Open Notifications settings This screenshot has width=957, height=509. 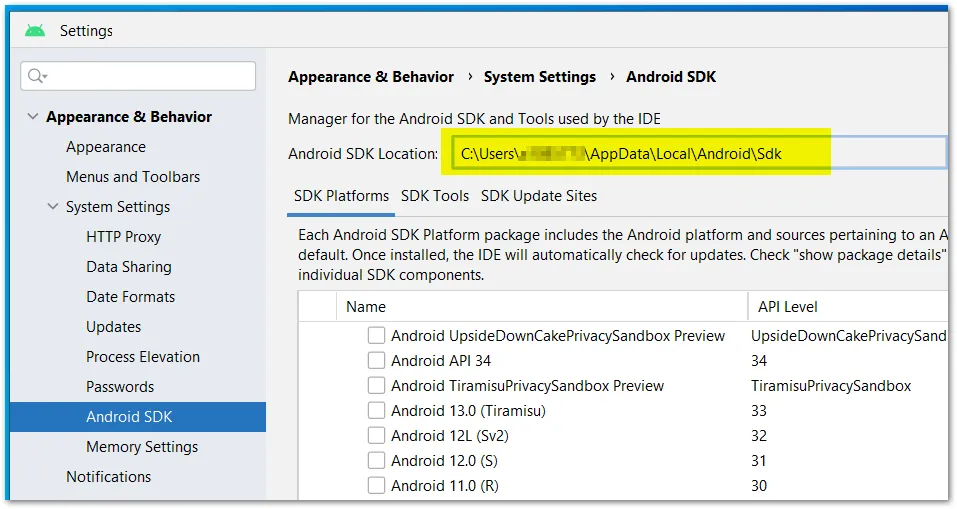[x=109, y=477]
